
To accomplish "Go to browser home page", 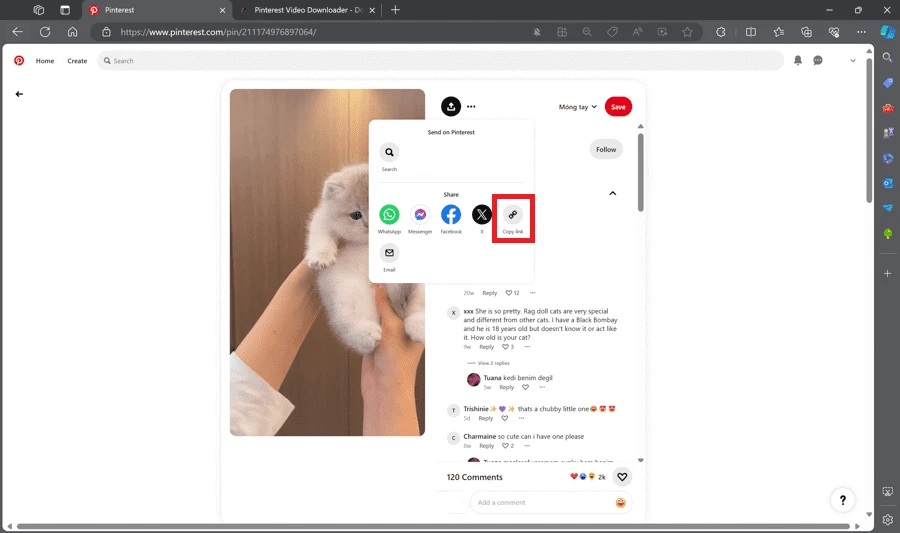I will point(72,32).
